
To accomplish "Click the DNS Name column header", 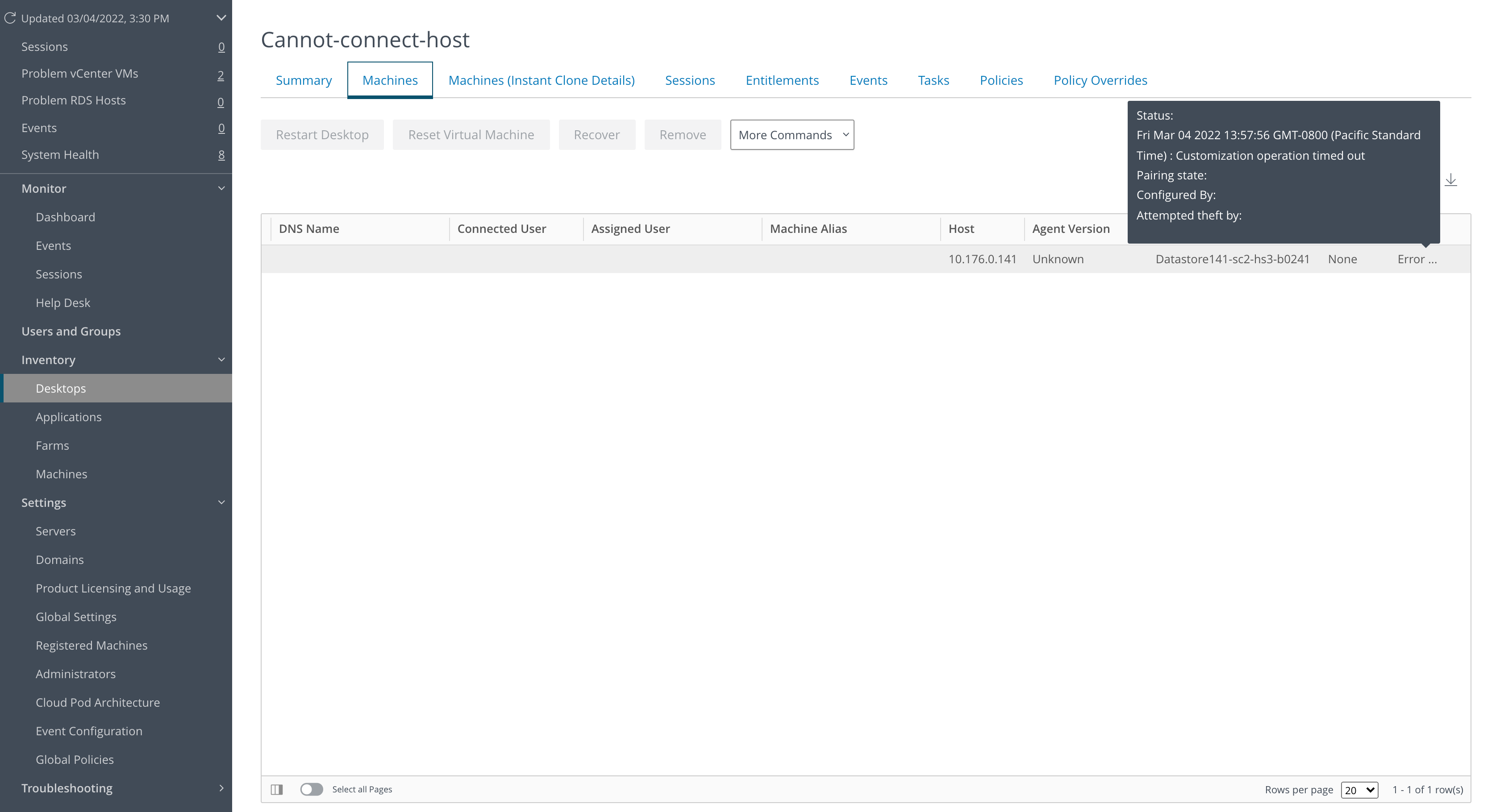I will (x=309, y=229).
